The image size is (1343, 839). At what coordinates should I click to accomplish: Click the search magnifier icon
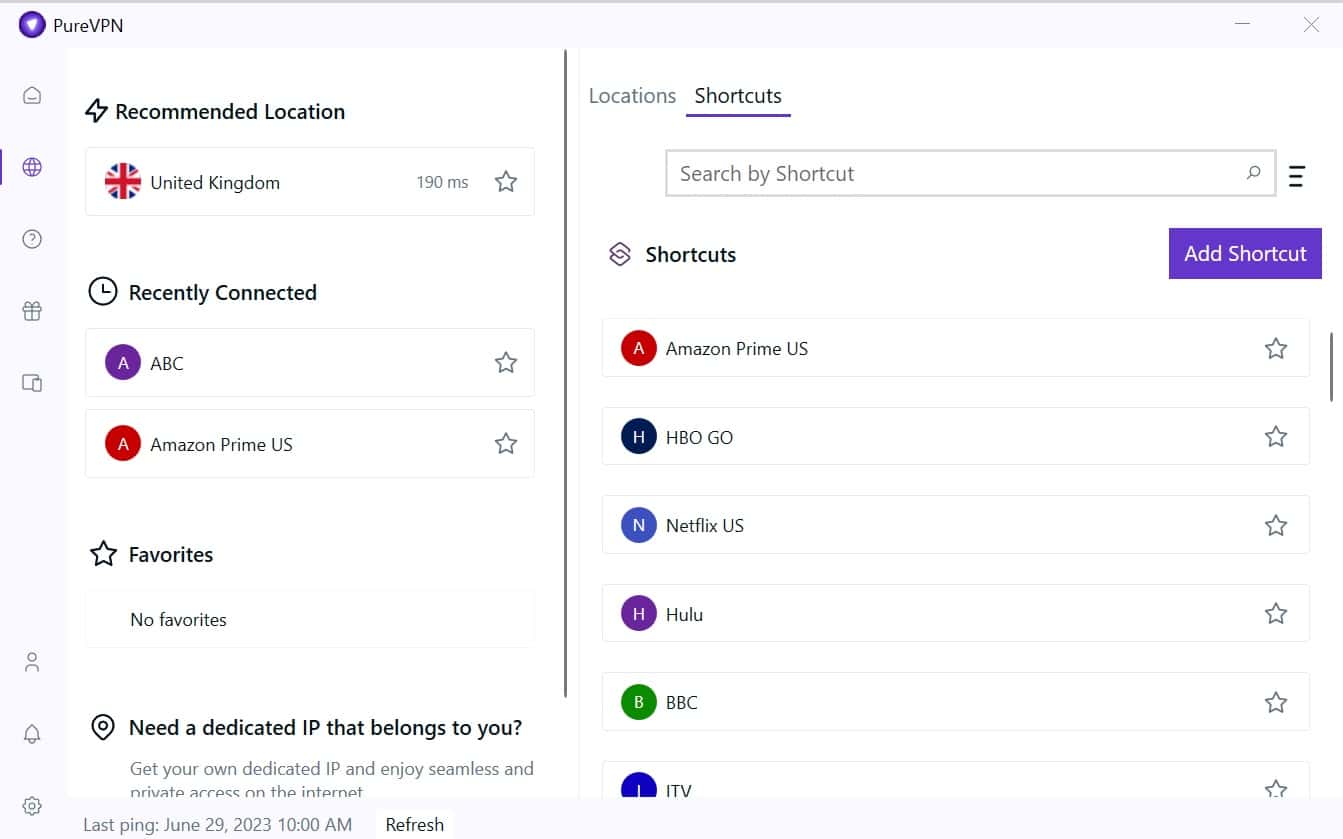[1253, 173]
